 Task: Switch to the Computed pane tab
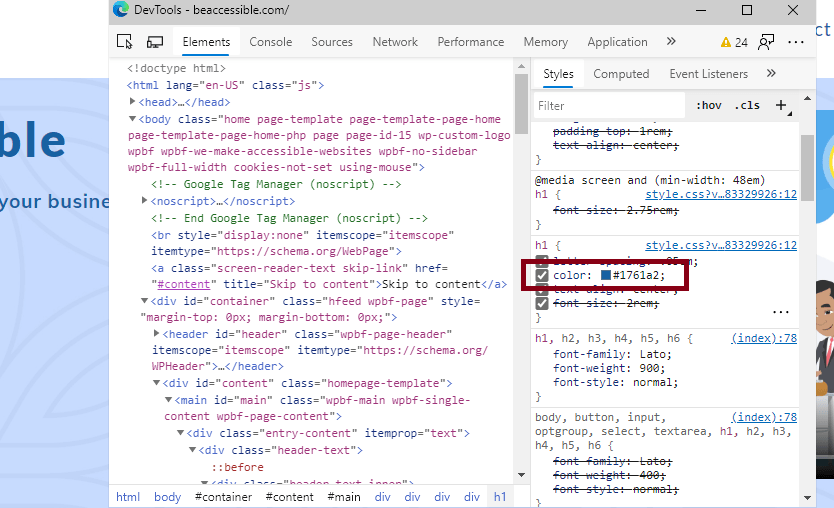[621, 74]
